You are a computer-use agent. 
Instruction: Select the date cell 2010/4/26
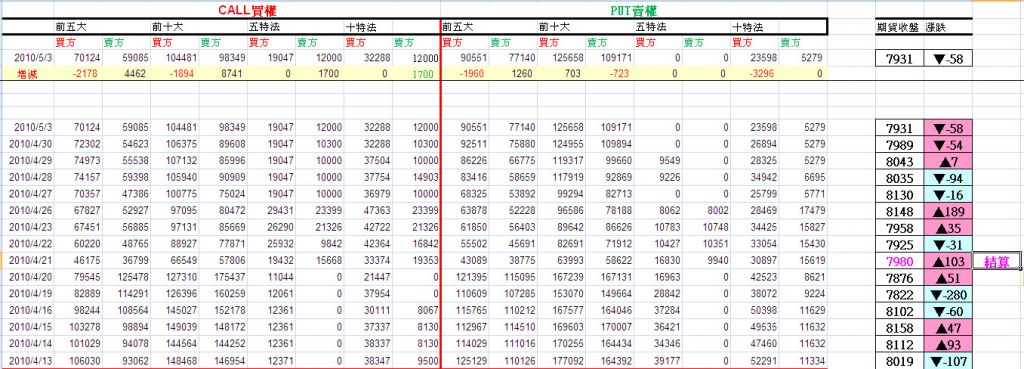pyautogui.click(x=28, y=211)
